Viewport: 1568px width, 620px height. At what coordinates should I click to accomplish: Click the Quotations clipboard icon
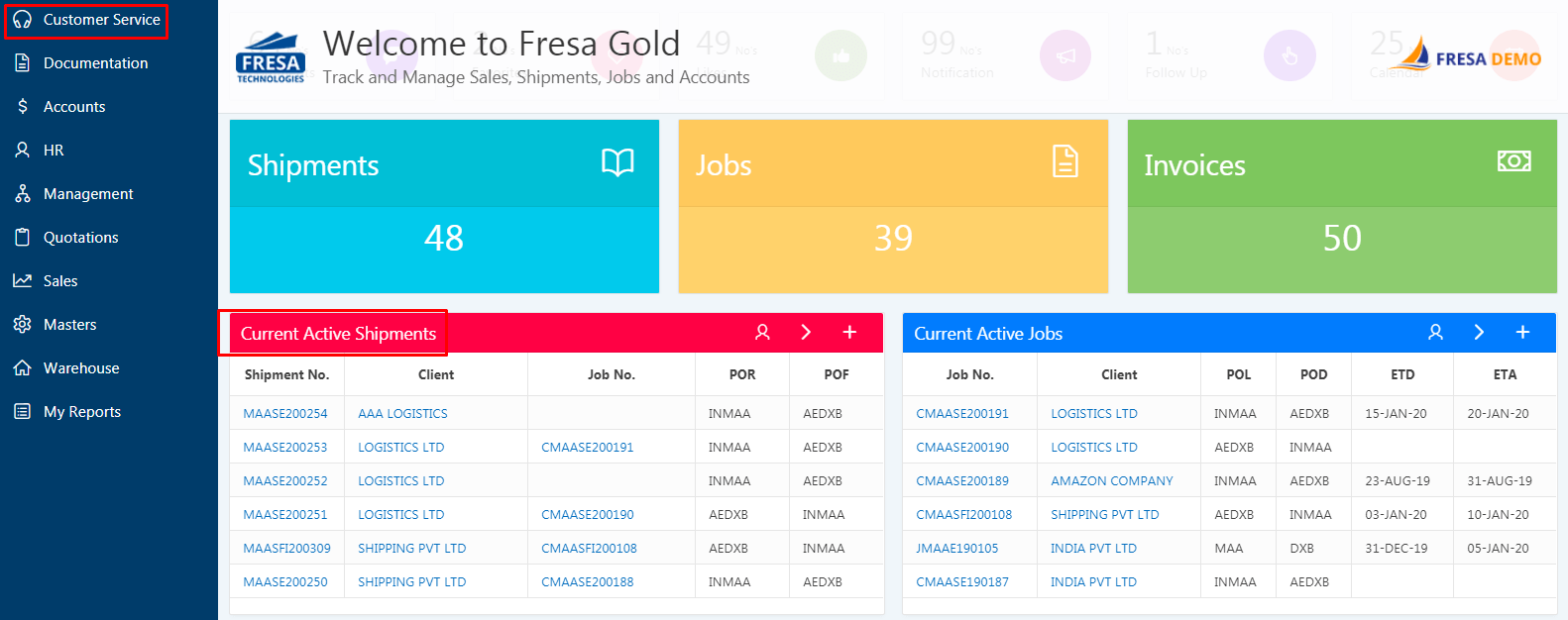point(22,237)
